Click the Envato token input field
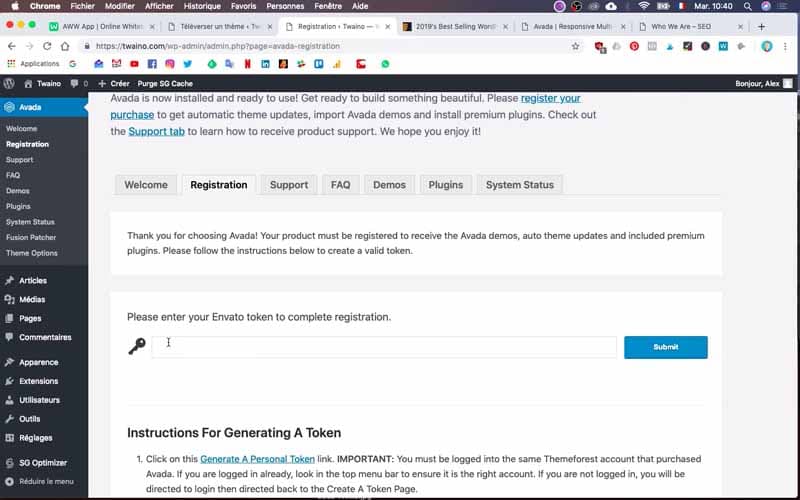 click(384, 347)
